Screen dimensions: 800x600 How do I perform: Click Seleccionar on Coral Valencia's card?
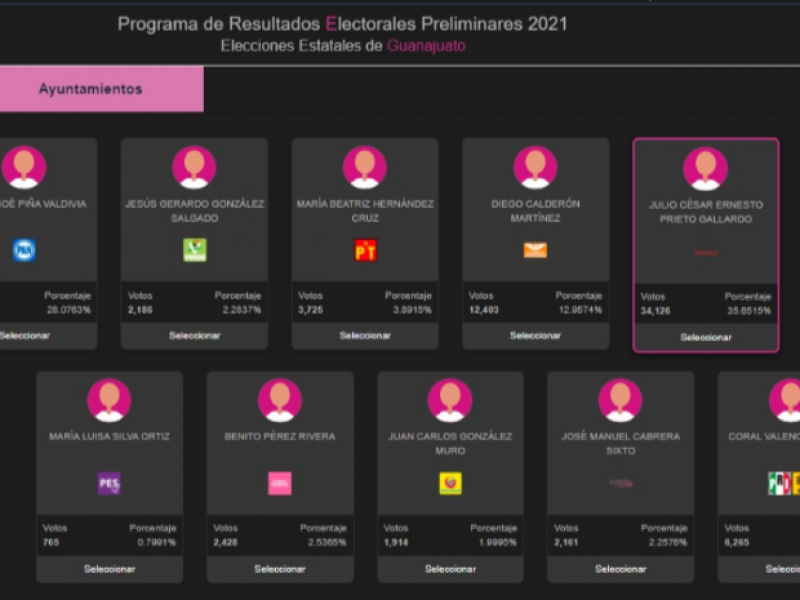point(783,569)
